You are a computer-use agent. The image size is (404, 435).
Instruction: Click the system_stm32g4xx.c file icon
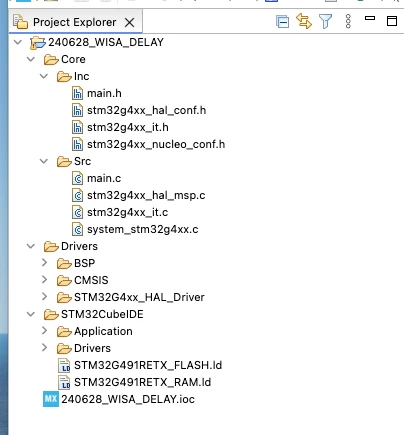pos(77,229)
